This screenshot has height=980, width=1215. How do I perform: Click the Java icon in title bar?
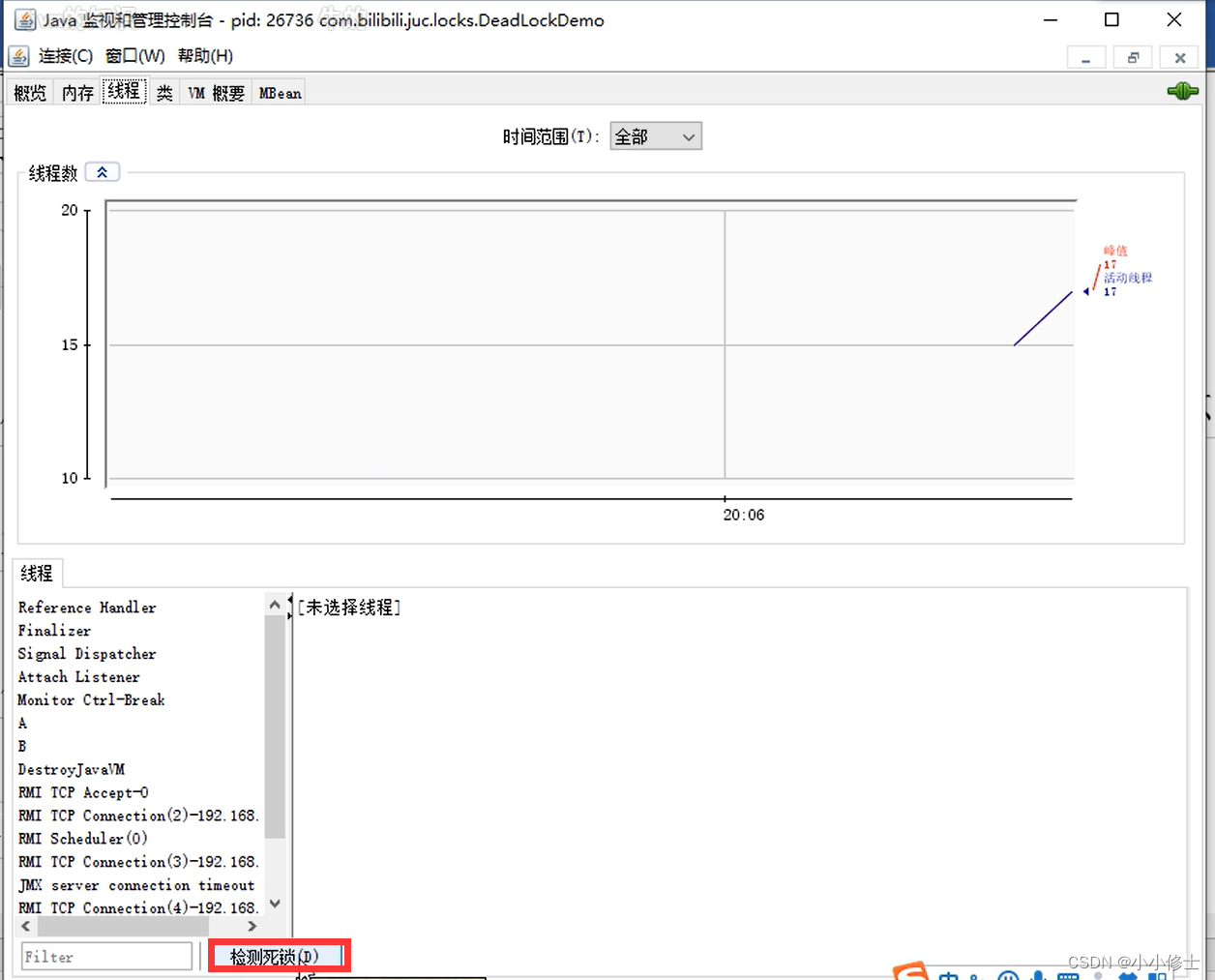pyautogui.click(x=25, y=19)
